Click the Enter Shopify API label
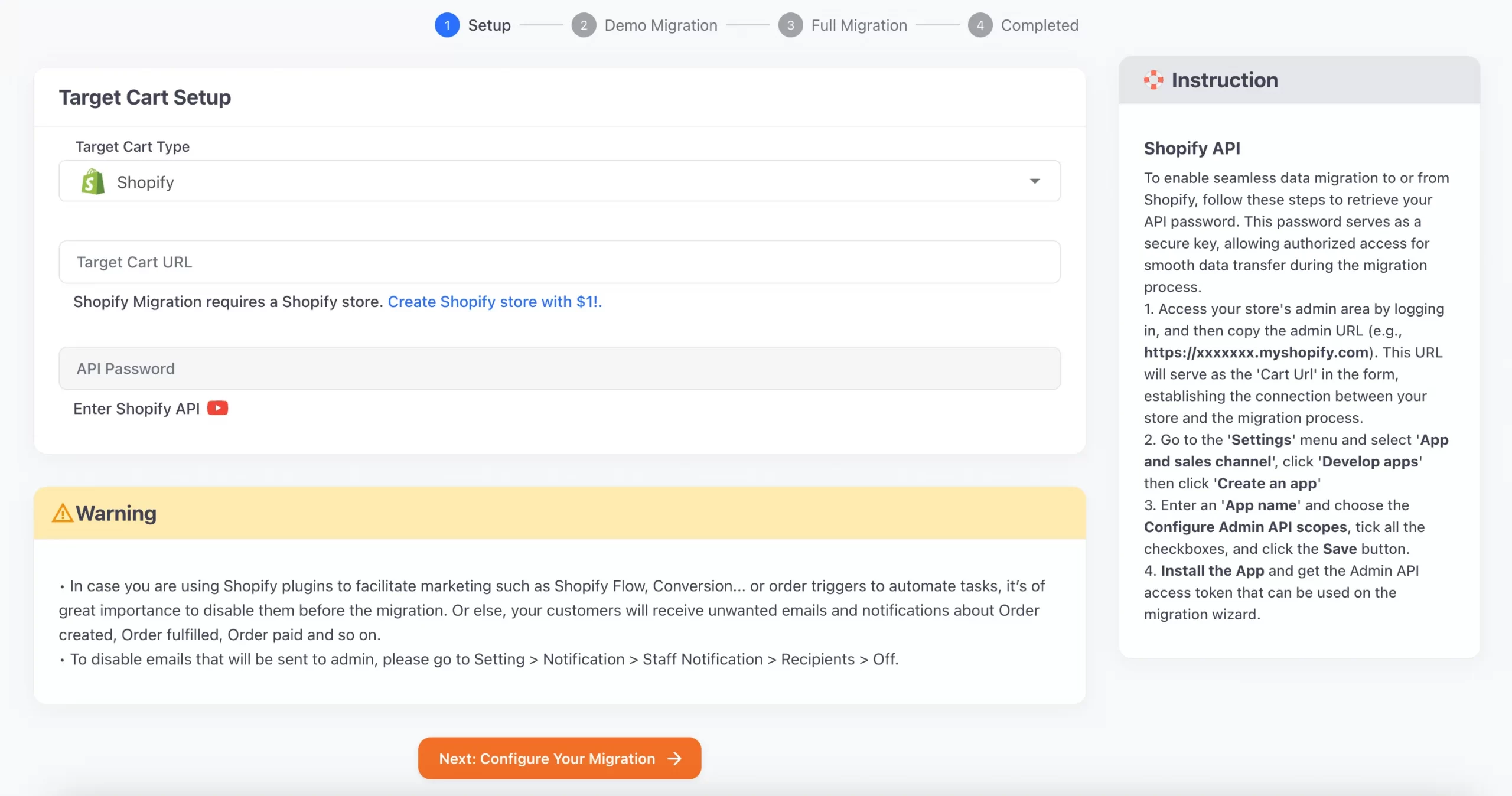Image resolution: width=1512 pixels, height=796 pixels. (136, 409)
